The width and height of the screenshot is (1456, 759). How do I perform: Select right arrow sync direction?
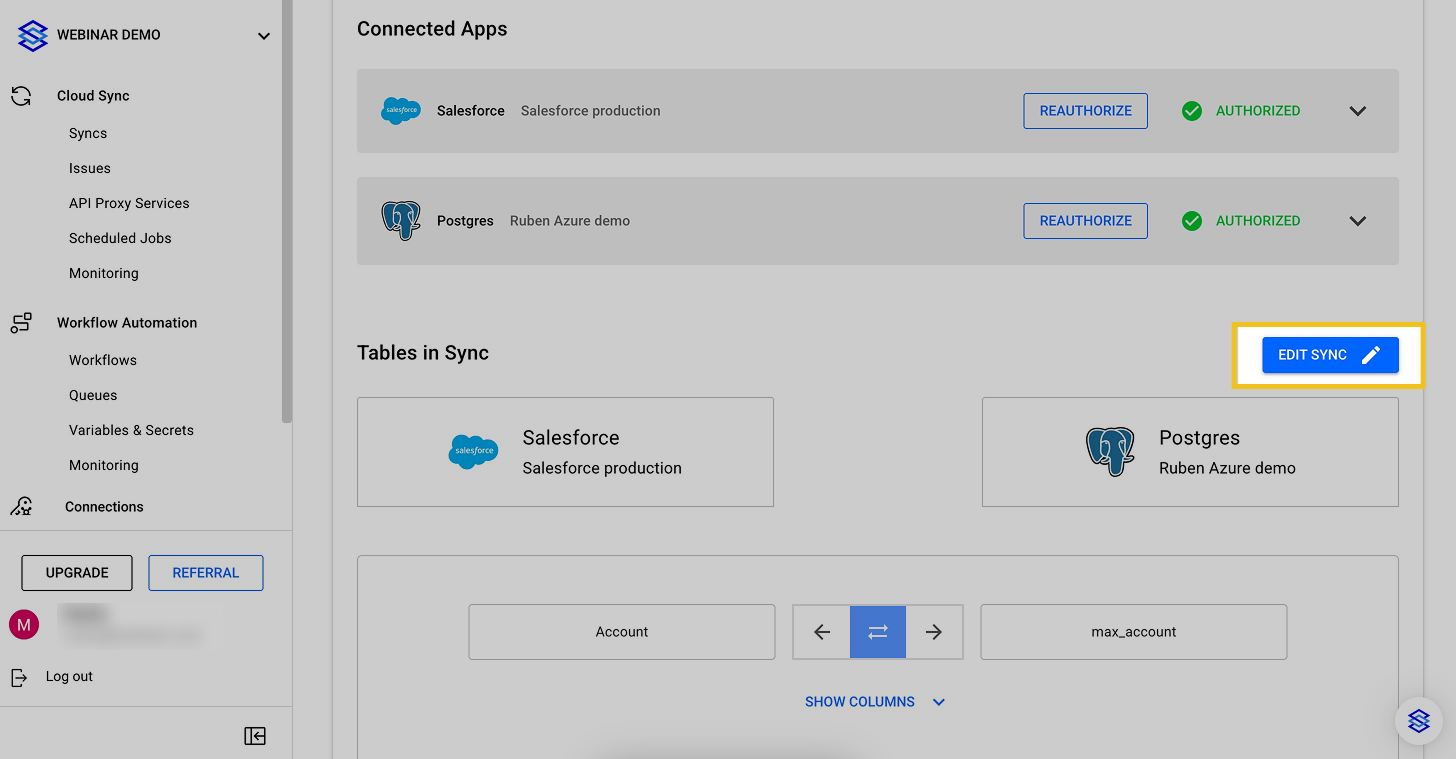point(934,632)
